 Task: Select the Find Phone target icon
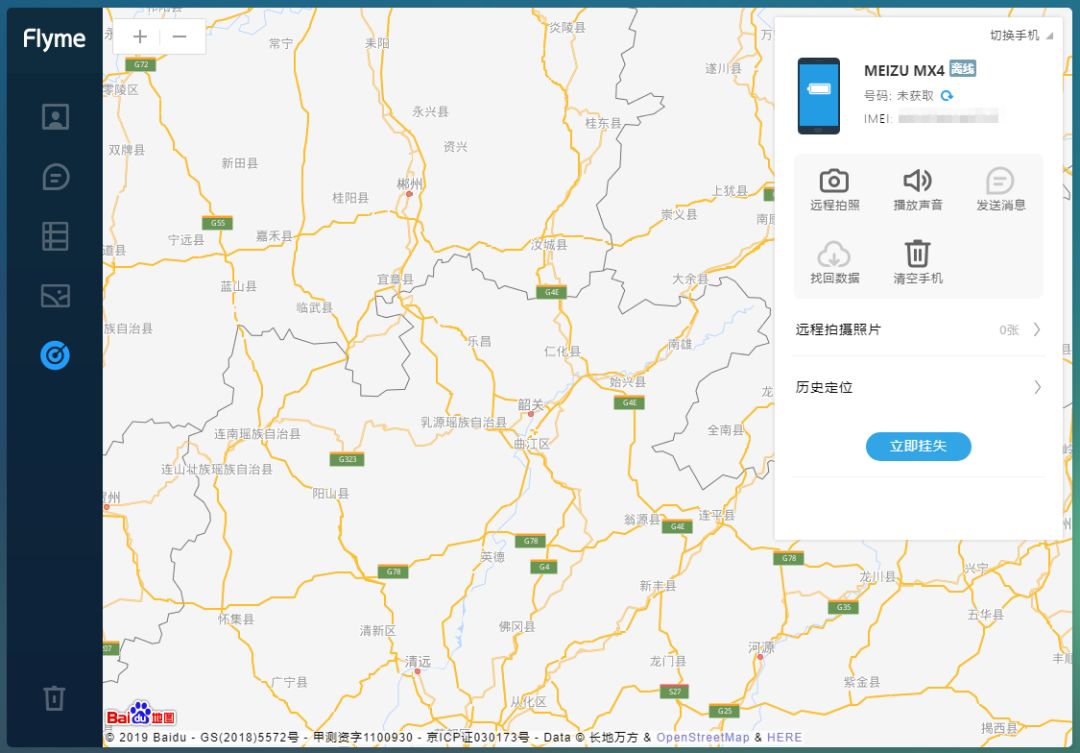tap(55, 354)
